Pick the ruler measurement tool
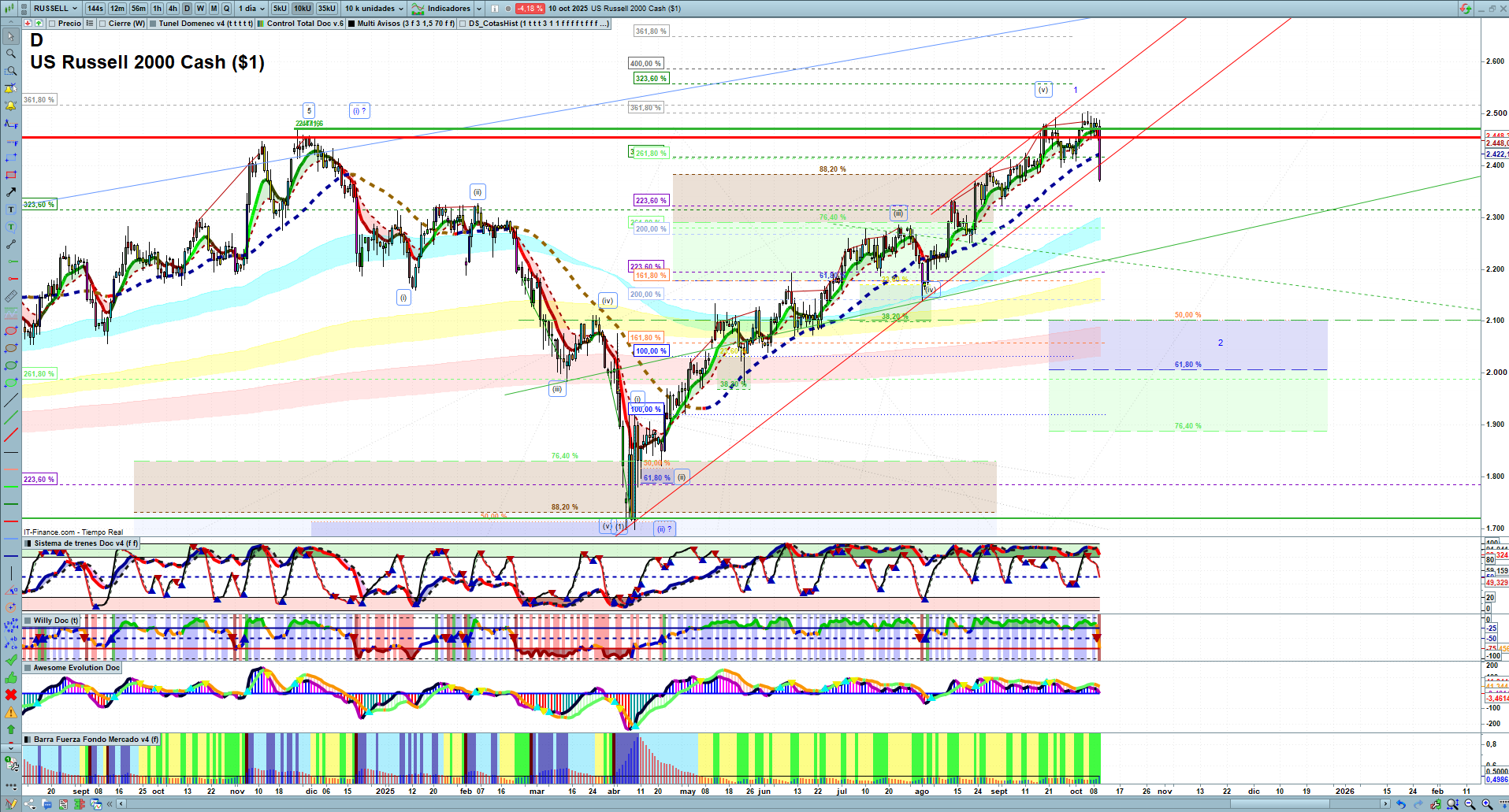 11,296
